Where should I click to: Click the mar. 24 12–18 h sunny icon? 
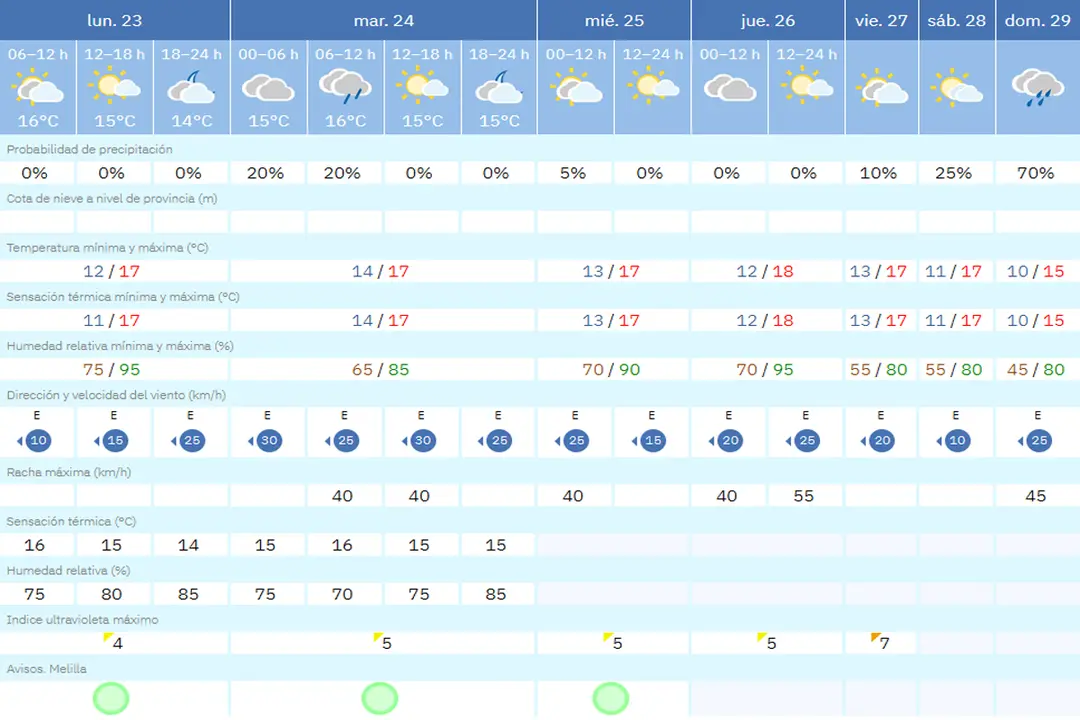pyautogui.click(x=422, y=86)
